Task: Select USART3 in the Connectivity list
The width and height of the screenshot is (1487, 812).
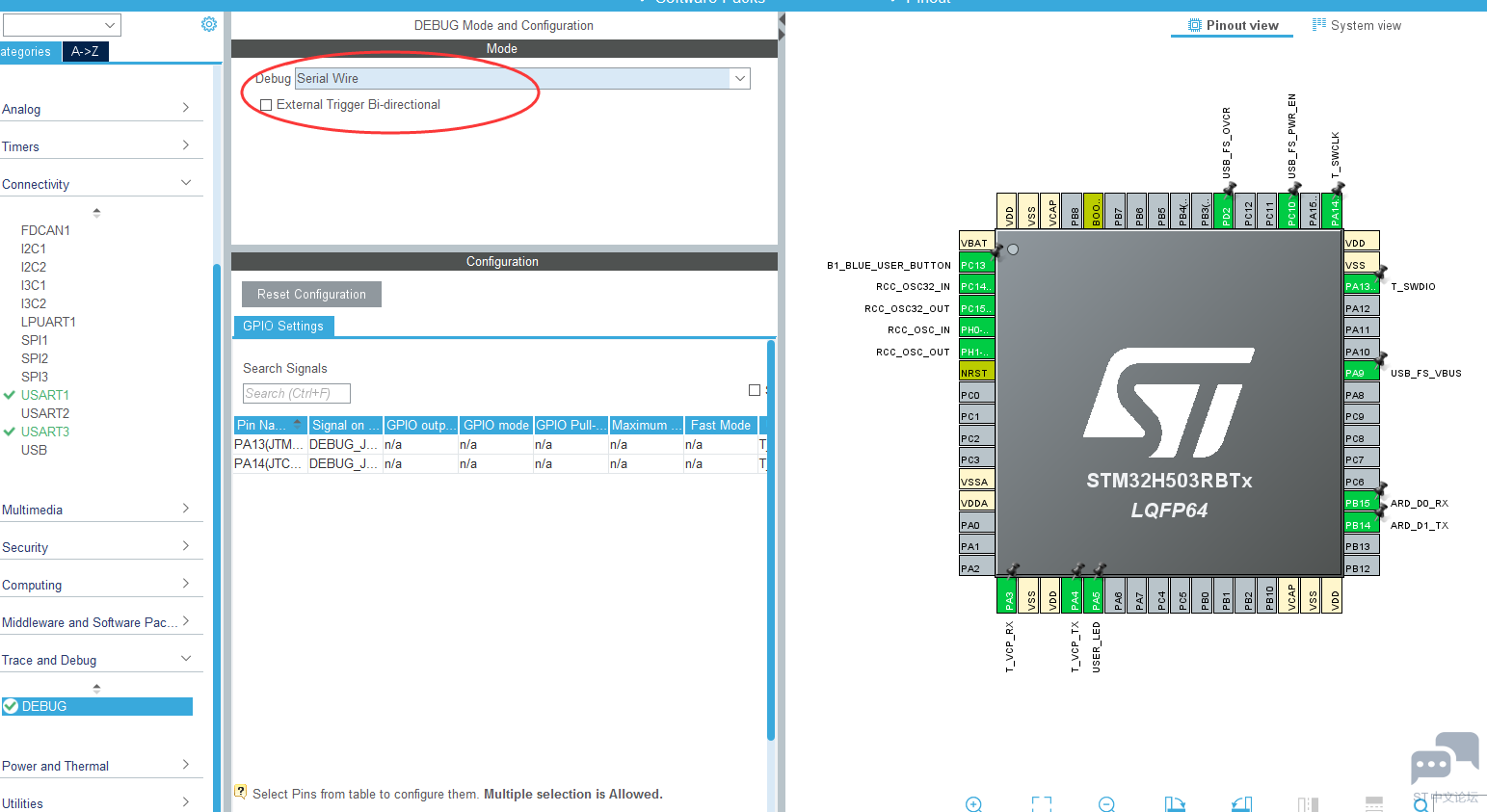Action: pyautogui.click(x=45, y=432)
